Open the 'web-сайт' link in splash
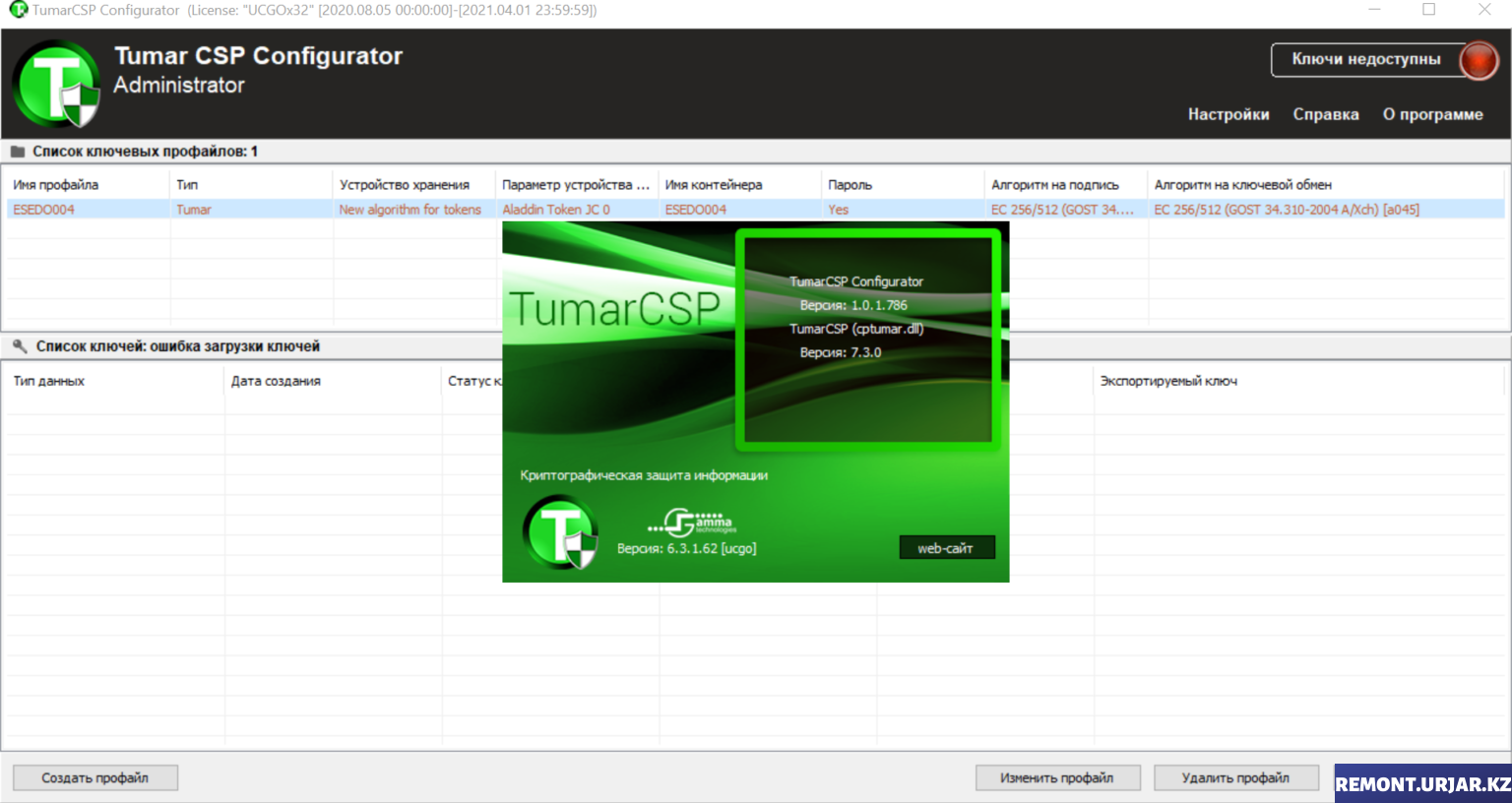 [946, 548]
